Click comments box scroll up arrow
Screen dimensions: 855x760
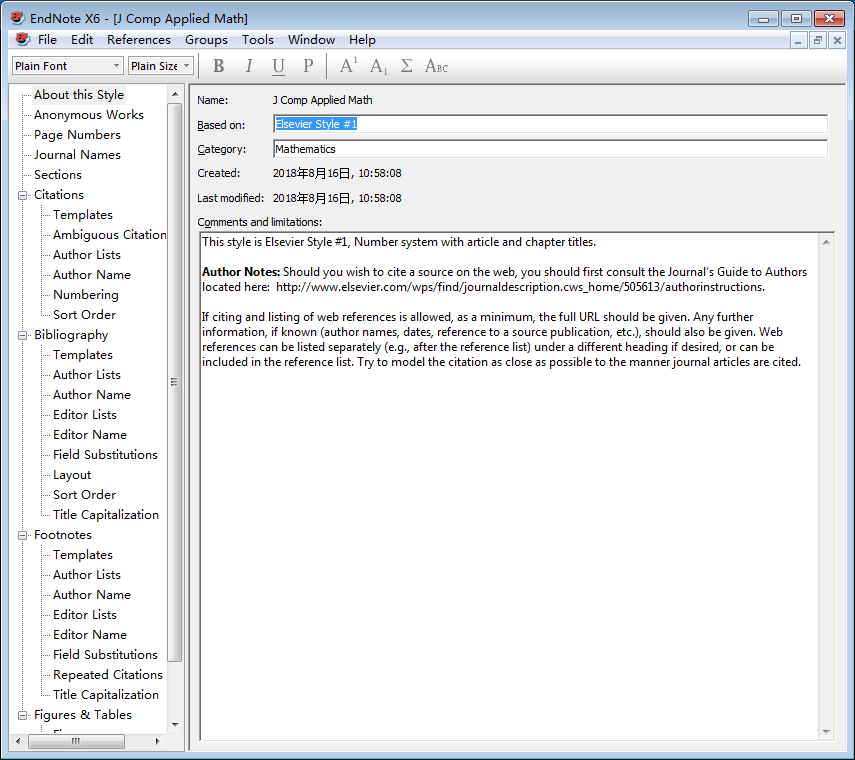coord(826,242)
